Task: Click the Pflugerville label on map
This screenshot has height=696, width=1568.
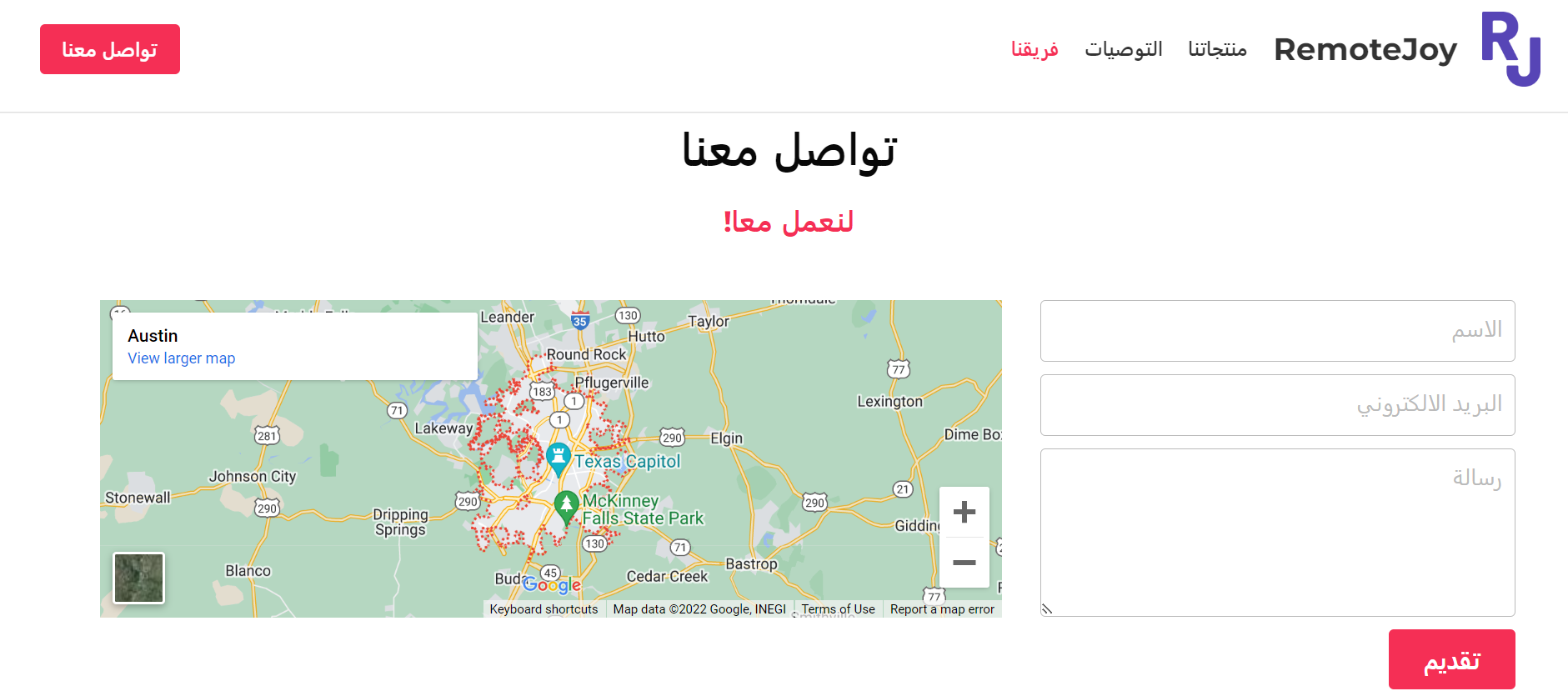Action: [611, 383]
